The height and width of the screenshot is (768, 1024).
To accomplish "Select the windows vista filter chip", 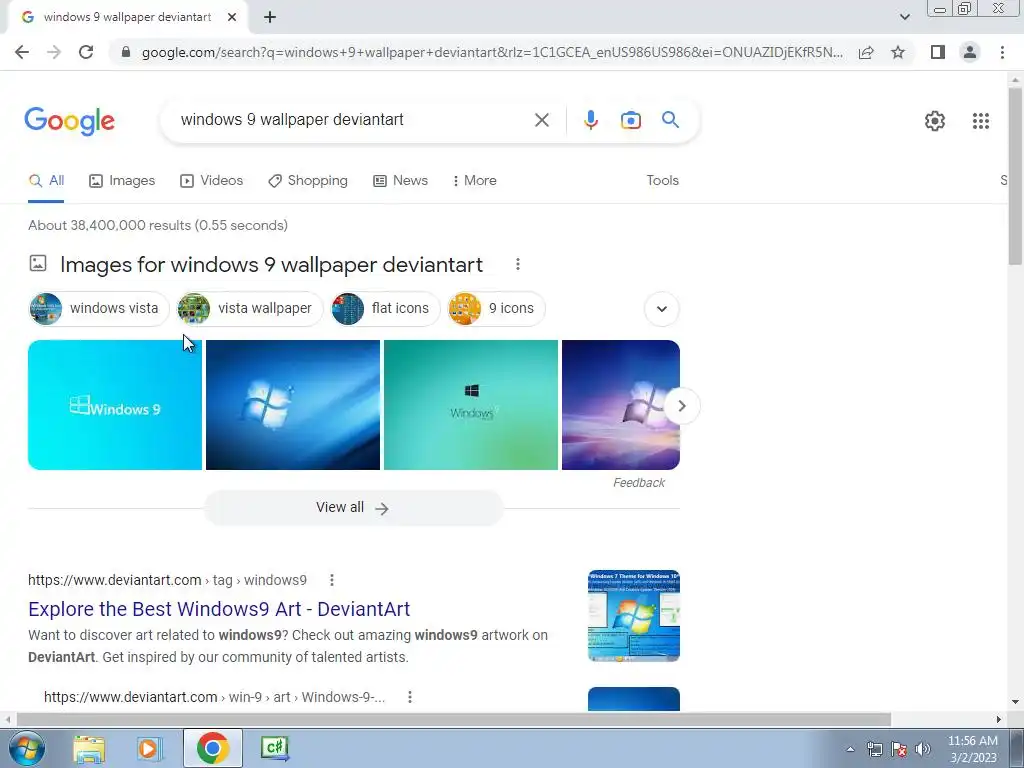I will [x=99, y=308].
